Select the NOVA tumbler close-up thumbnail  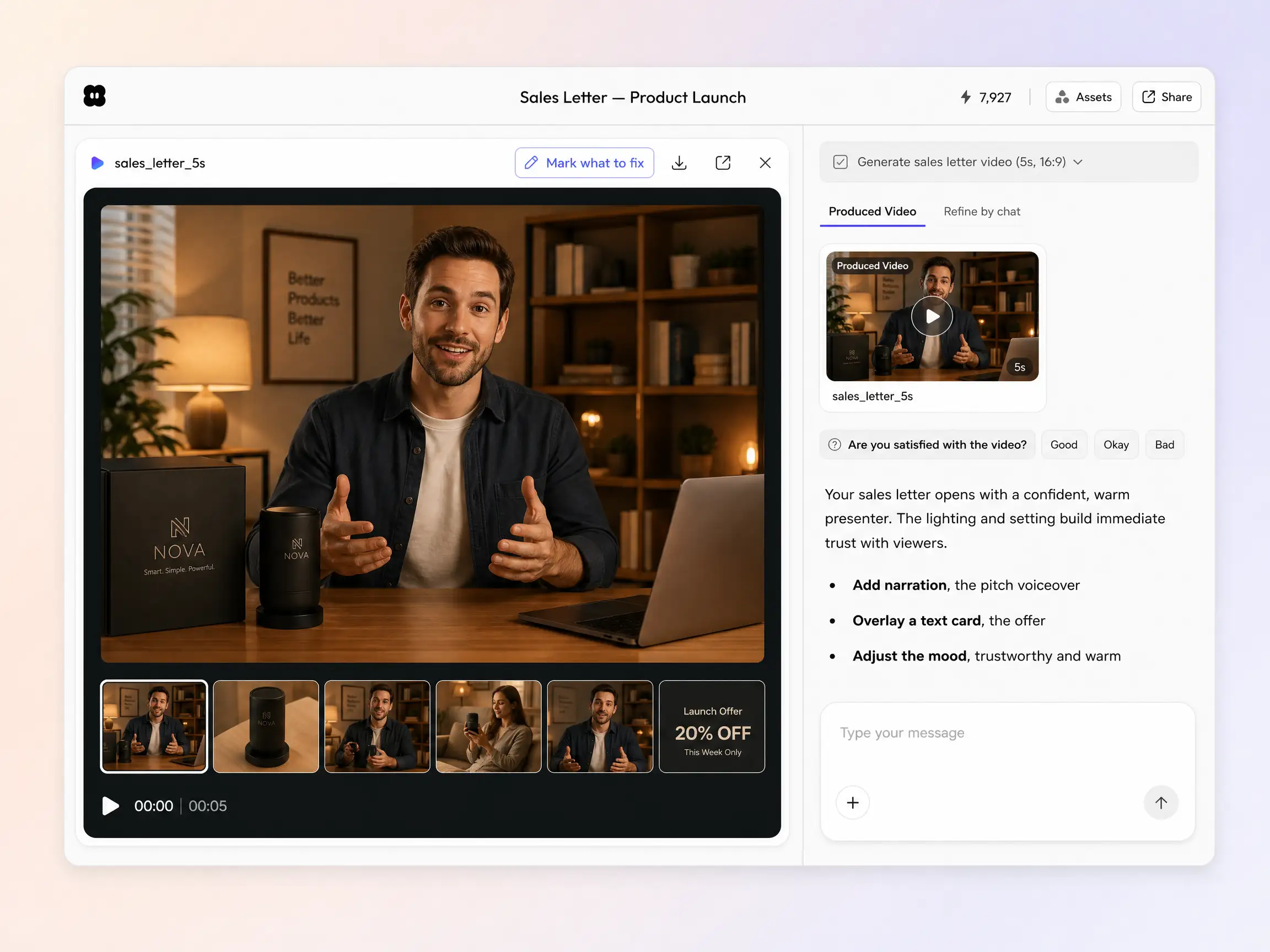coord(266,727)
